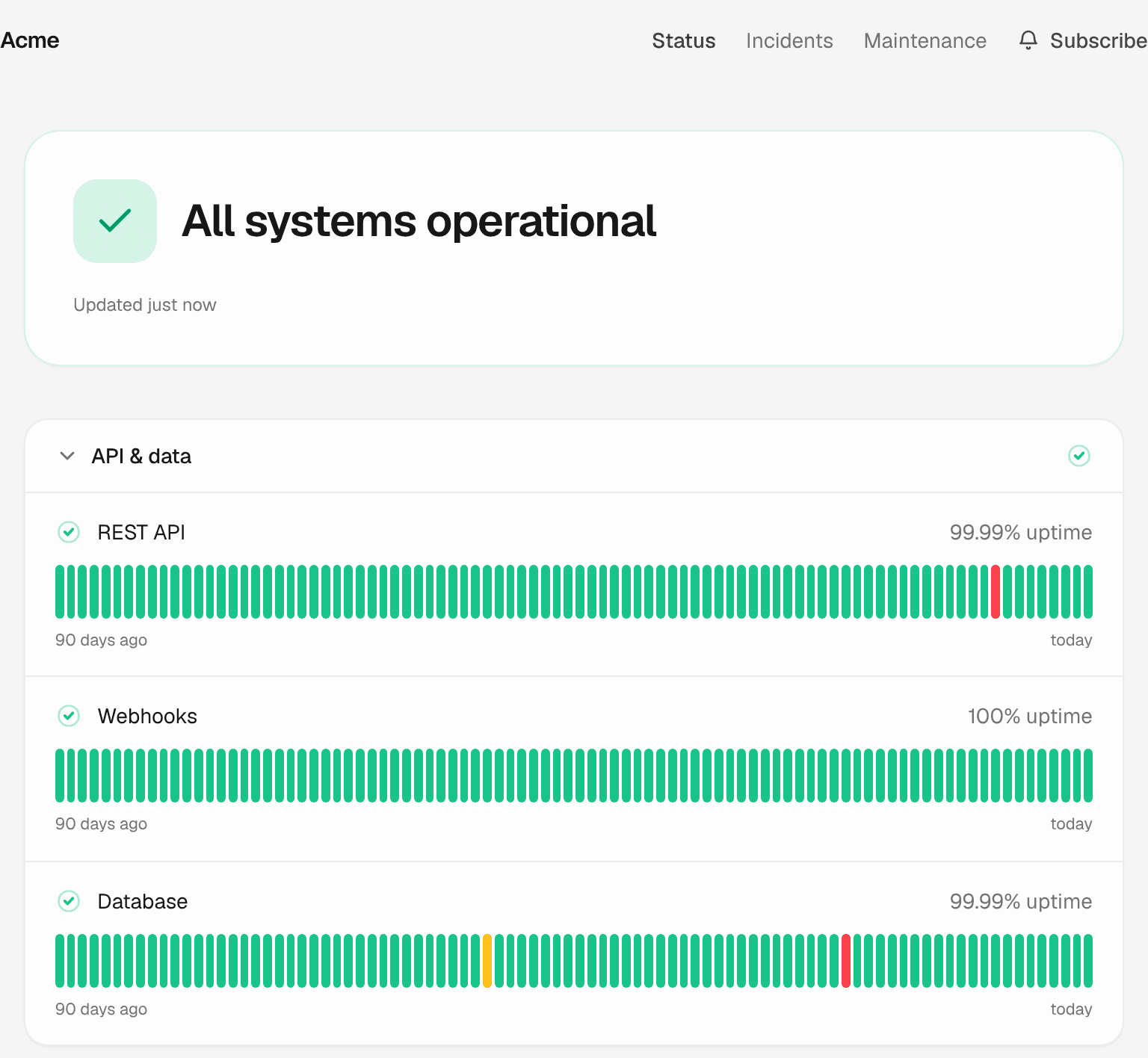This screenshot has width=1148, height=1058.
Task: Click the REST API status check icon
Action: click(69, 532)
